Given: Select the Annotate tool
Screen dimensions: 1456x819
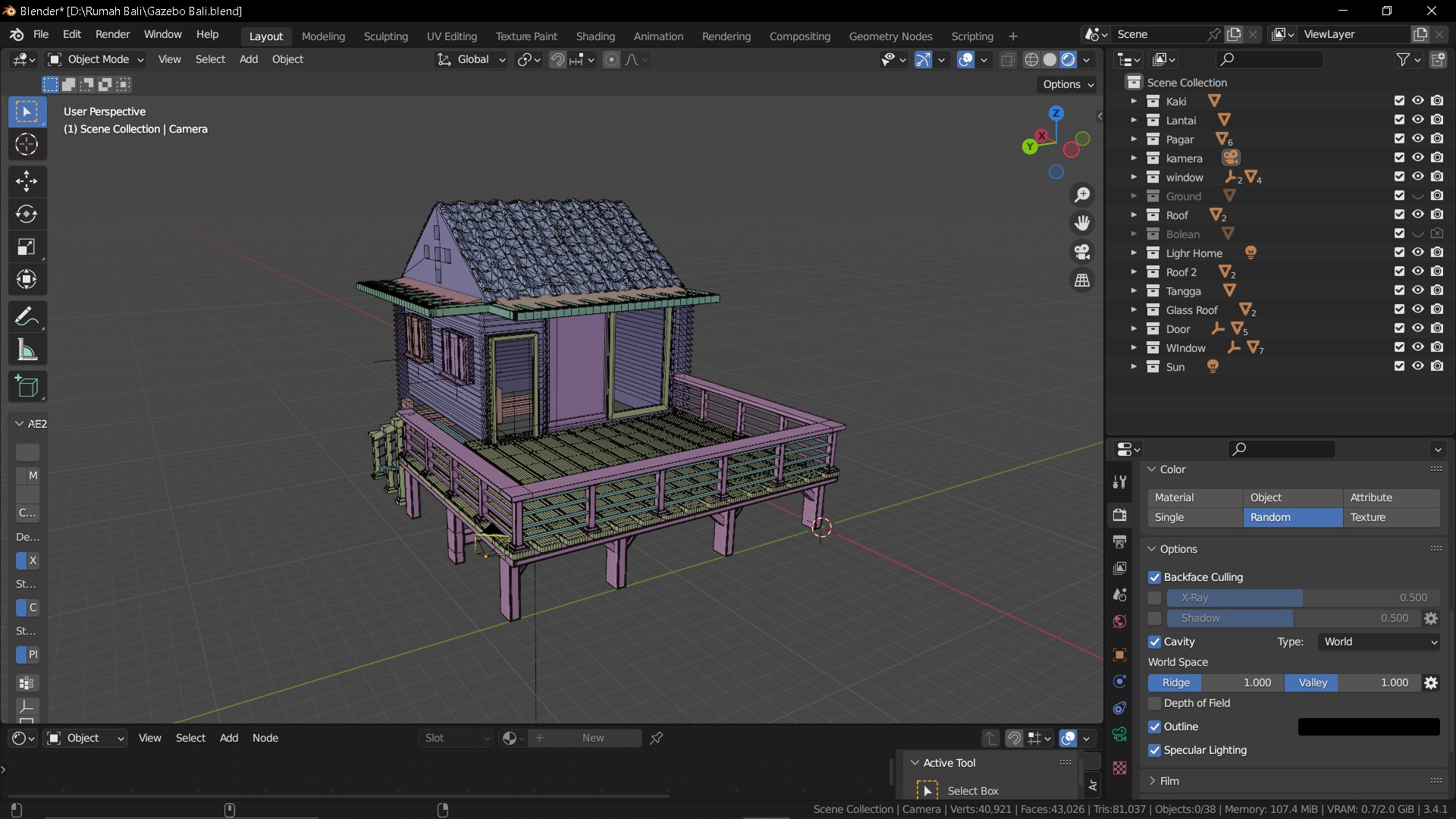Looking at the screenshot, I should pyautogui.click(x=27, y=316).
